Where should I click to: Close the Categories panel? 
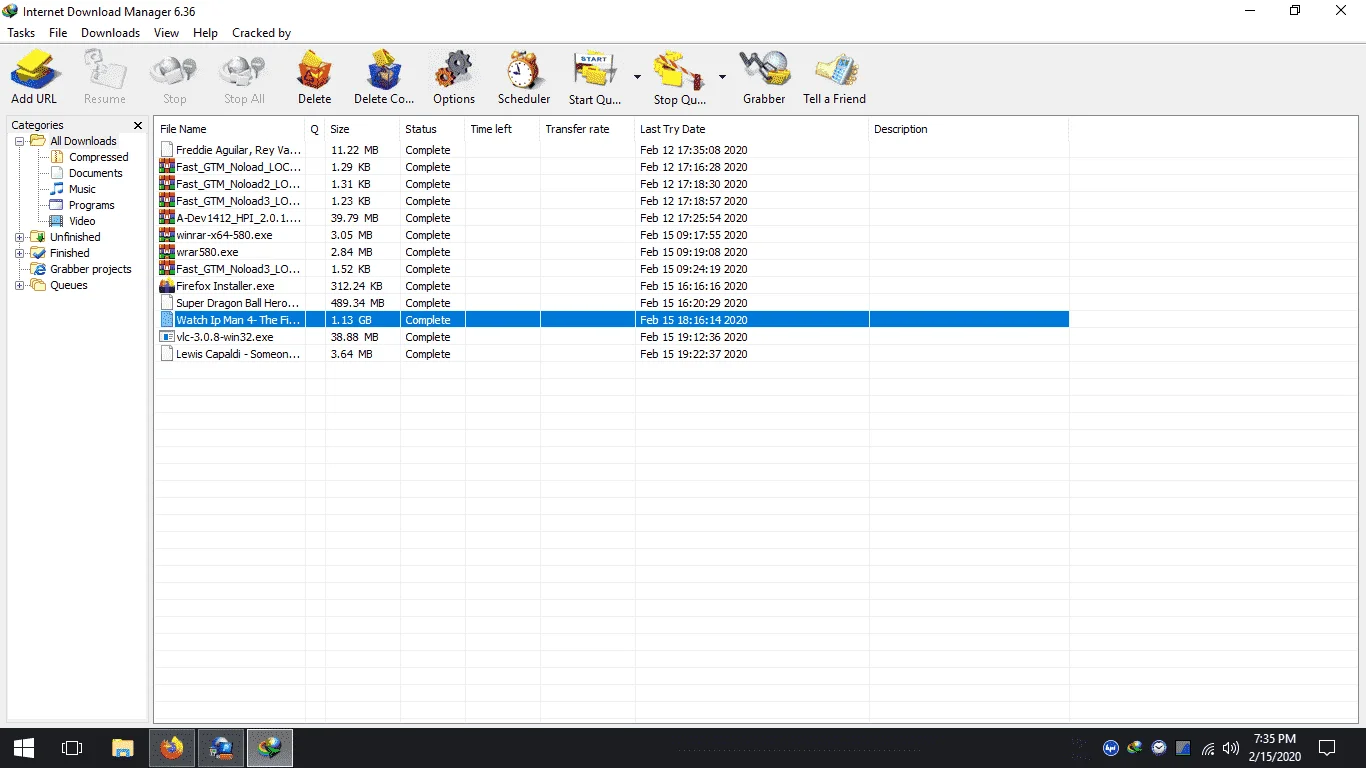[138, 125]
